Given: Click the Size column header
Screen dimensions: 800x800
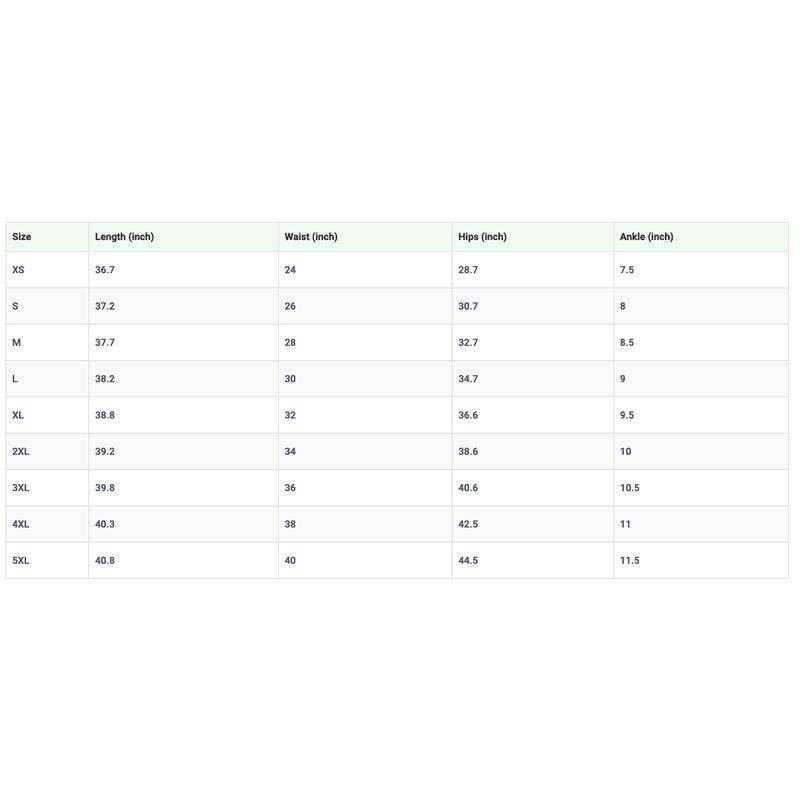Looking at the screenshot, I should [x=21, y=237].
